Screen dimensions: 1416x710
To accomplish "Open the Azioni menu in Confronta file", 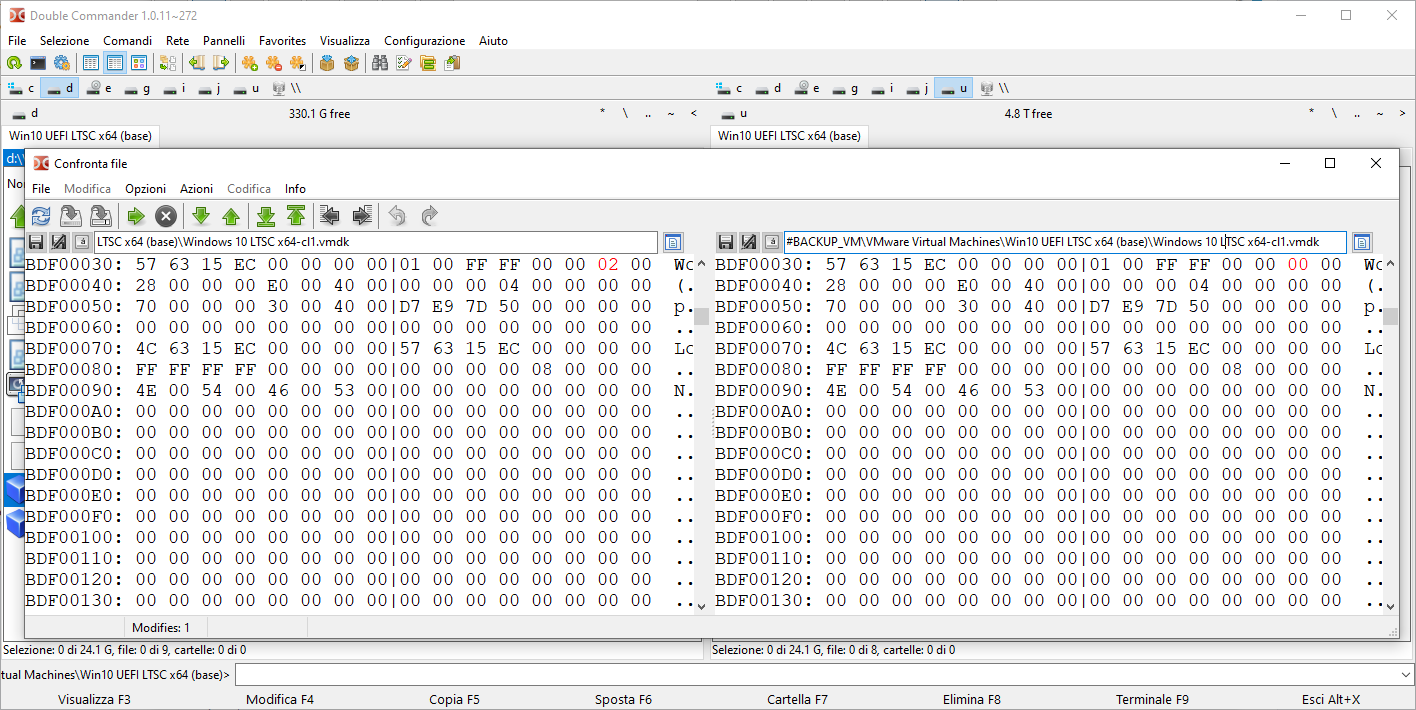I will 197,189.
